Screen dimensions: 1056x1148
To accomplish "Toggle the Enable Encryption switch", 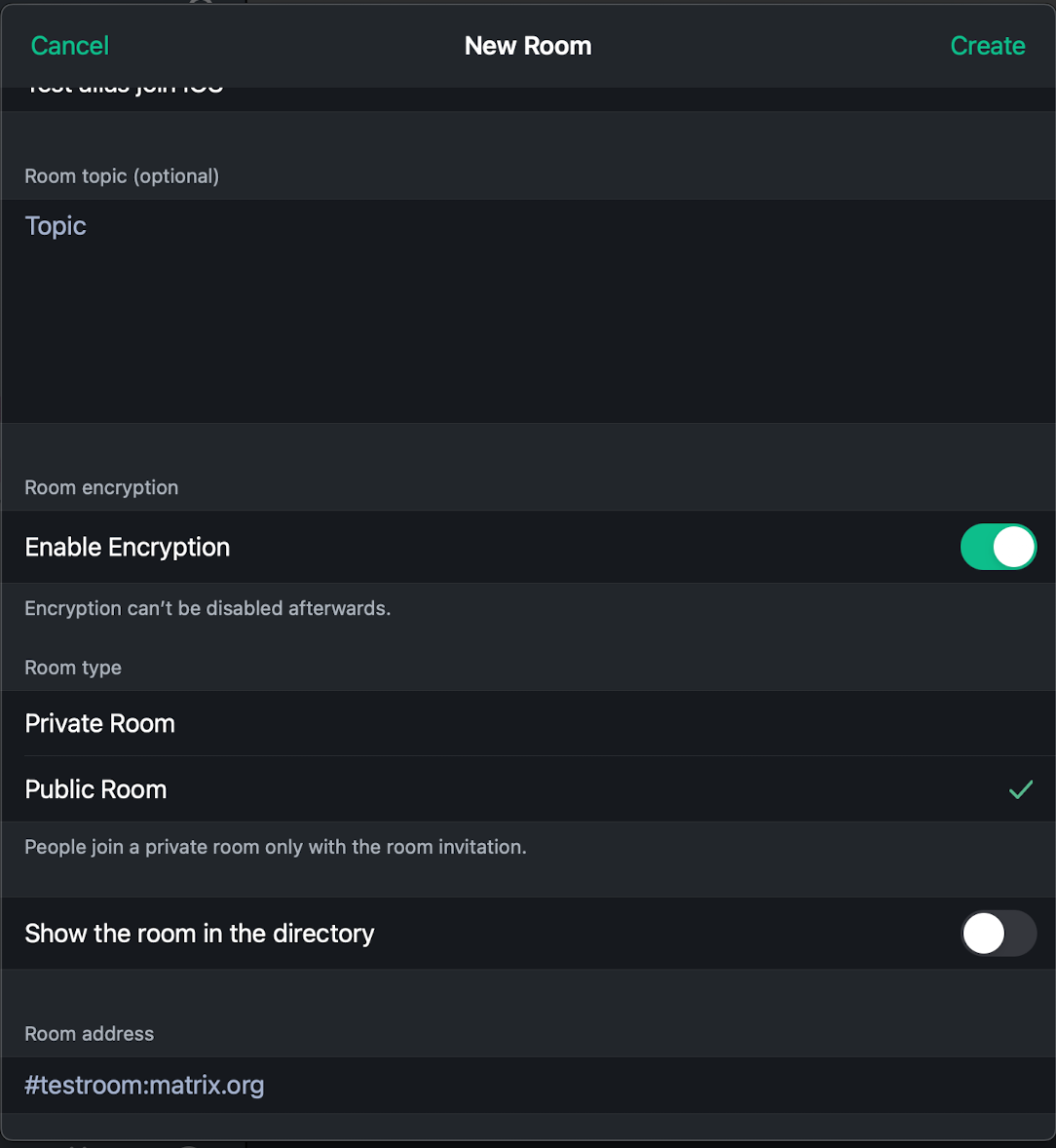I will click(x=999, y=547).
